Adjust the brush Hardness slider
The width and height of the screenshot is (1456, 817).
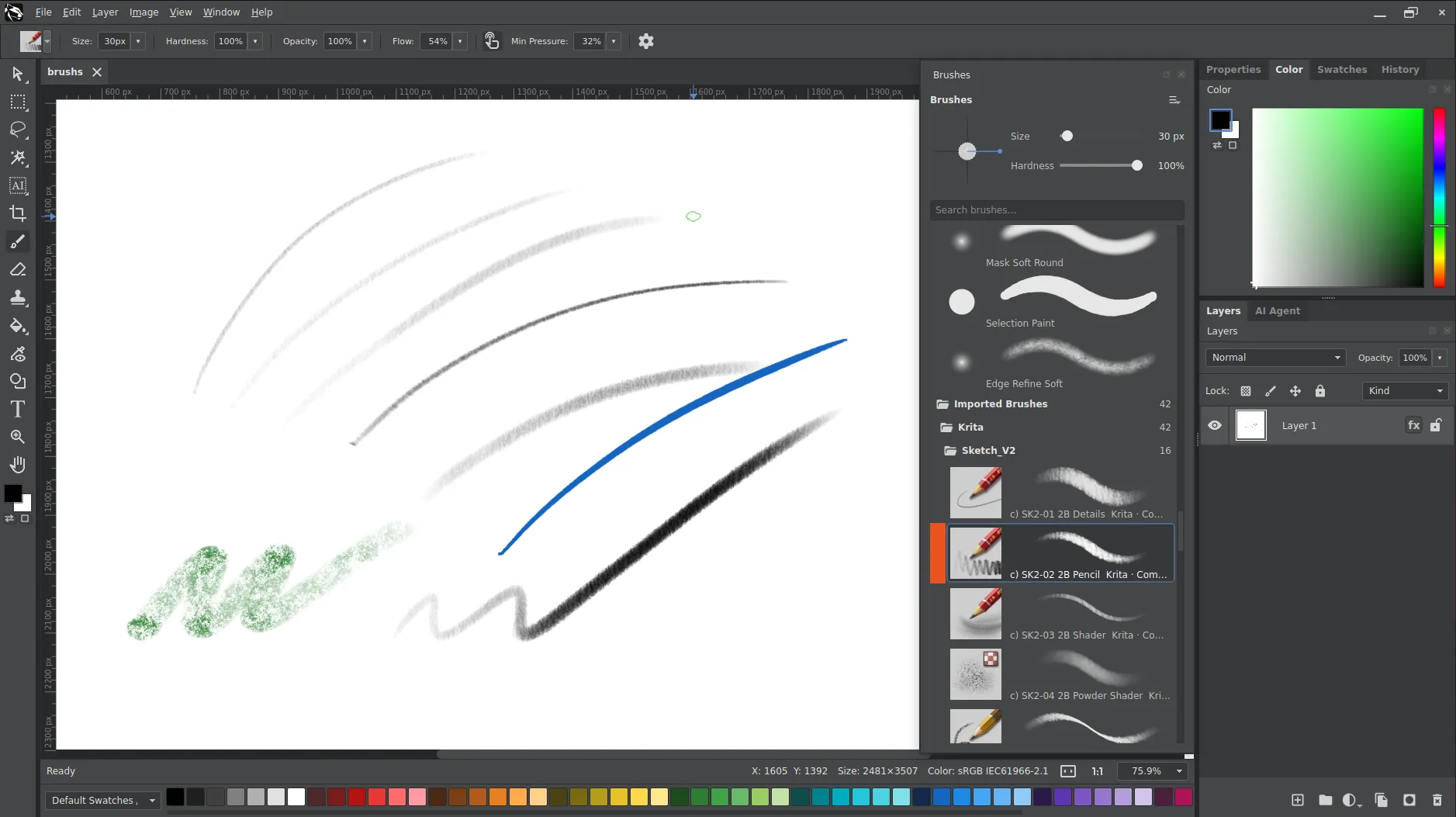click(1098, 166)
